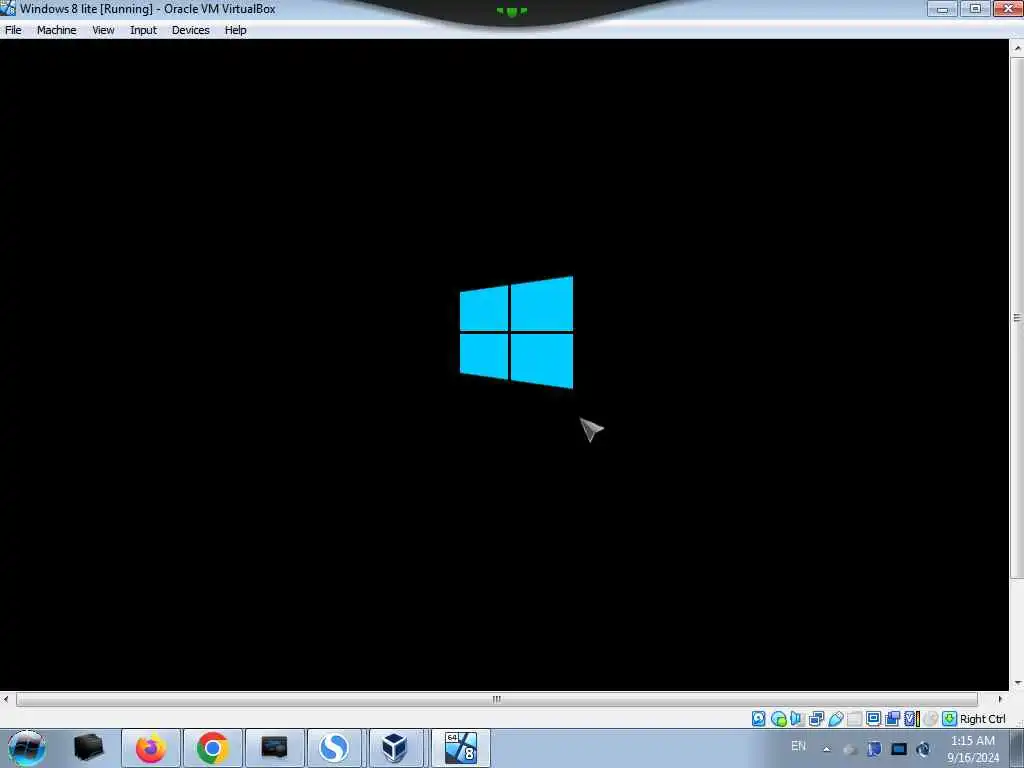Click the blue flag tray icon
The width and height of the screenshot is (1024, 768).
pos(874,749)
